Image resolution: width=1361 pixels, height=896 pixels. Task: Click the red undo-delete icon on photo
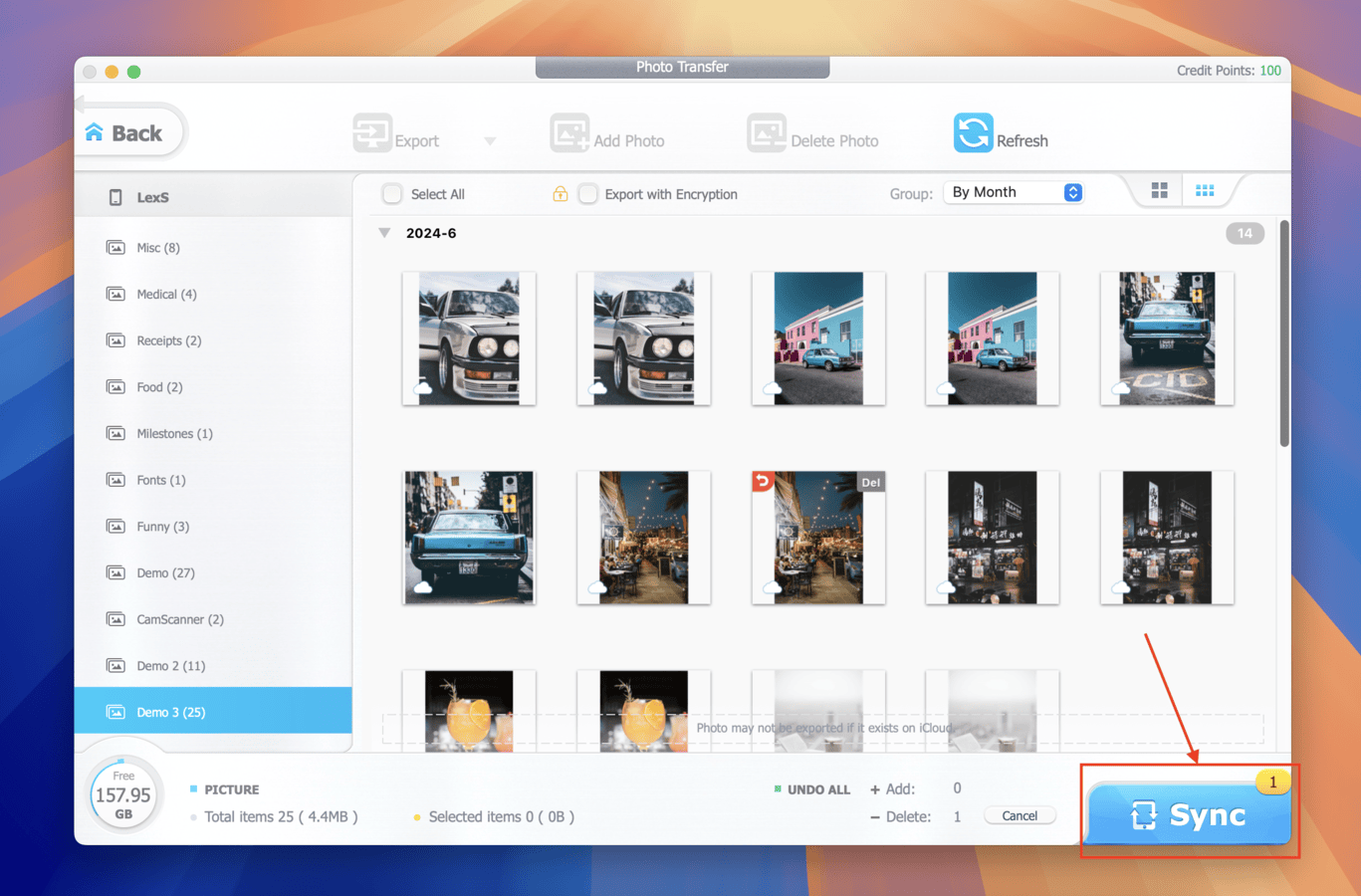[763, 482]
